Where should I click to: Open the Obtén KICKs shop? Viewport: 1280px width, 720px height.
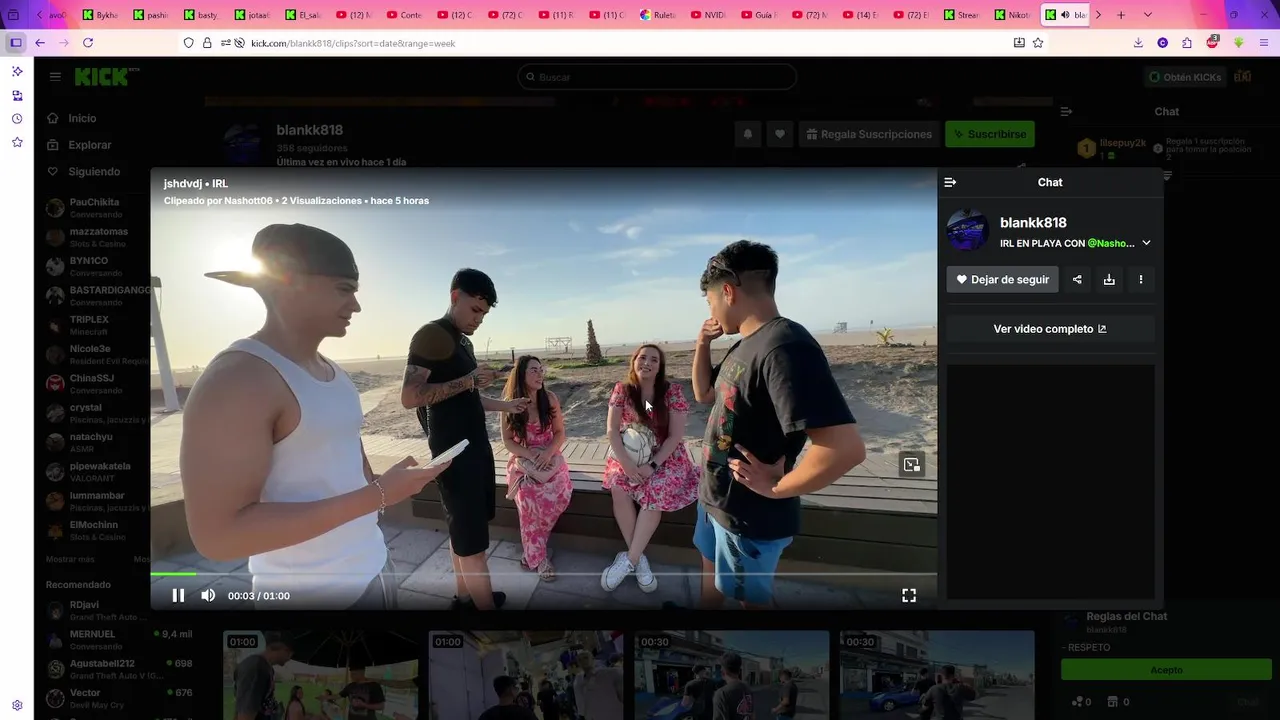coord(1185,77)
